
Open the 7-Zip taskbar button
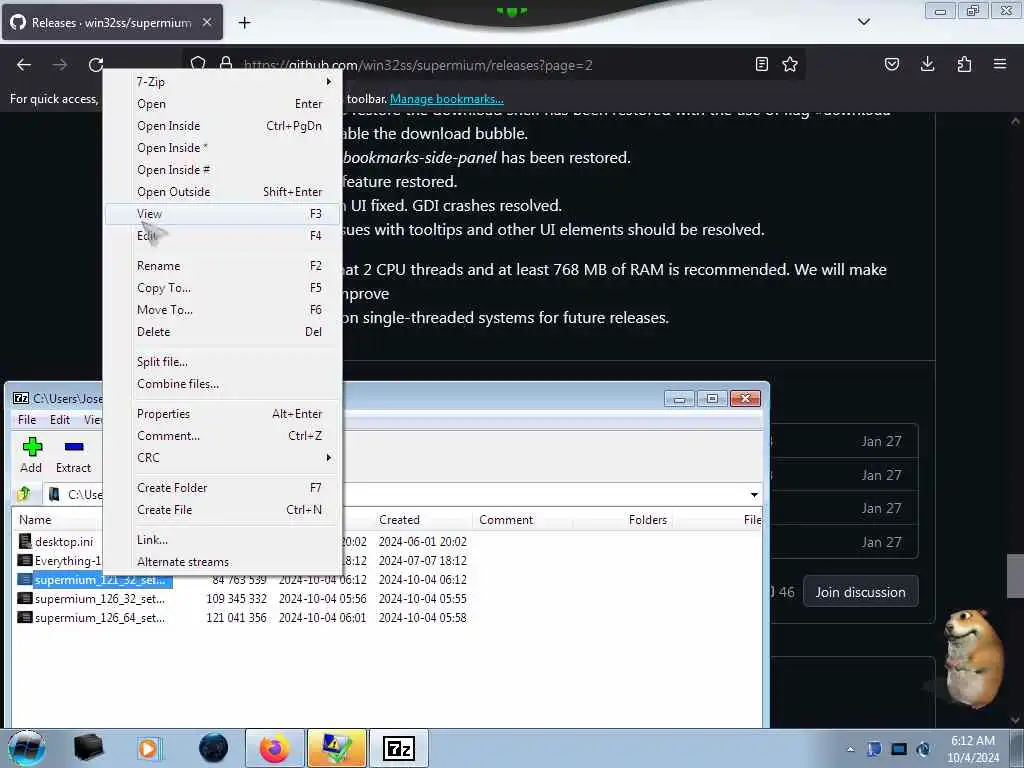coord(399,748)
